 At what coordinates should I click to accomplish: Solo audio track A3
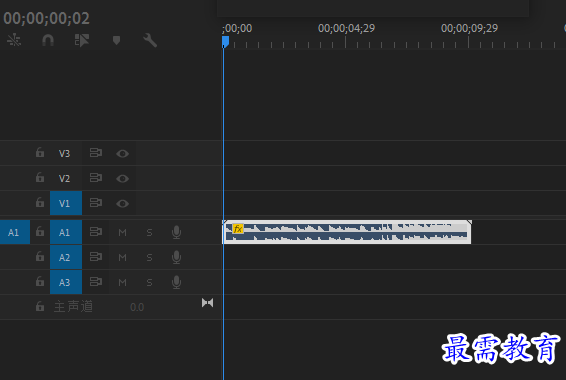click(149, 282)
